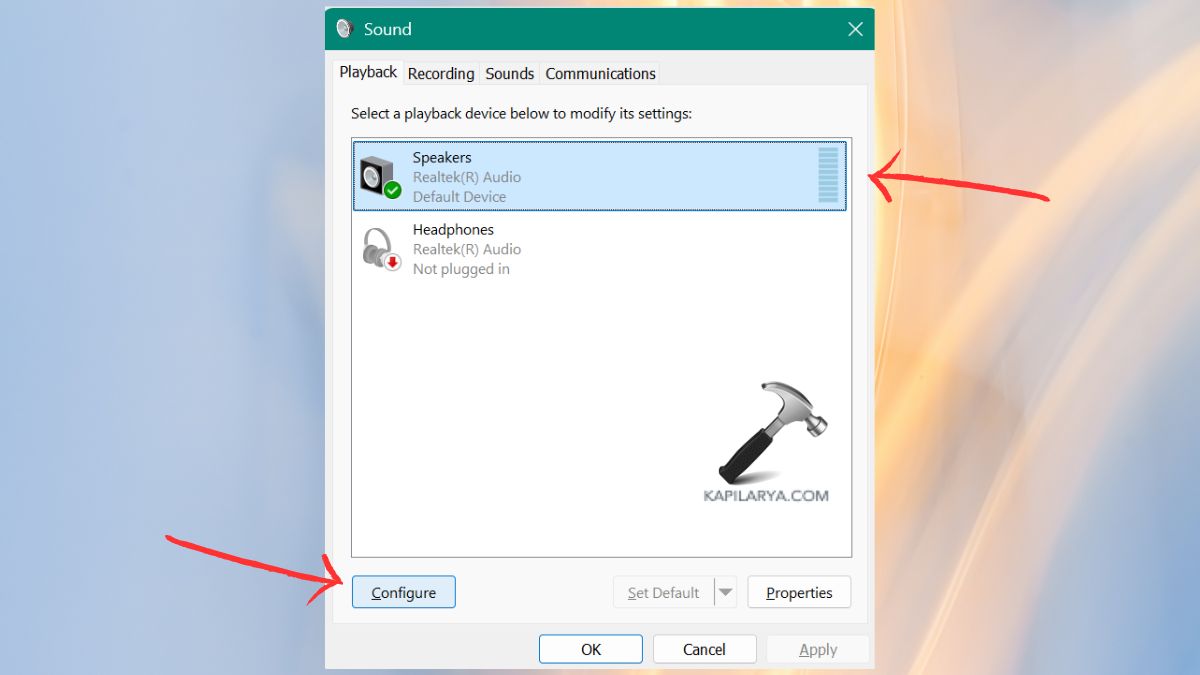Image resolution: width=1200 pixels, height=675 pixels.
Task: Select the Speakers device name
Action: click(x=442, y=158)
